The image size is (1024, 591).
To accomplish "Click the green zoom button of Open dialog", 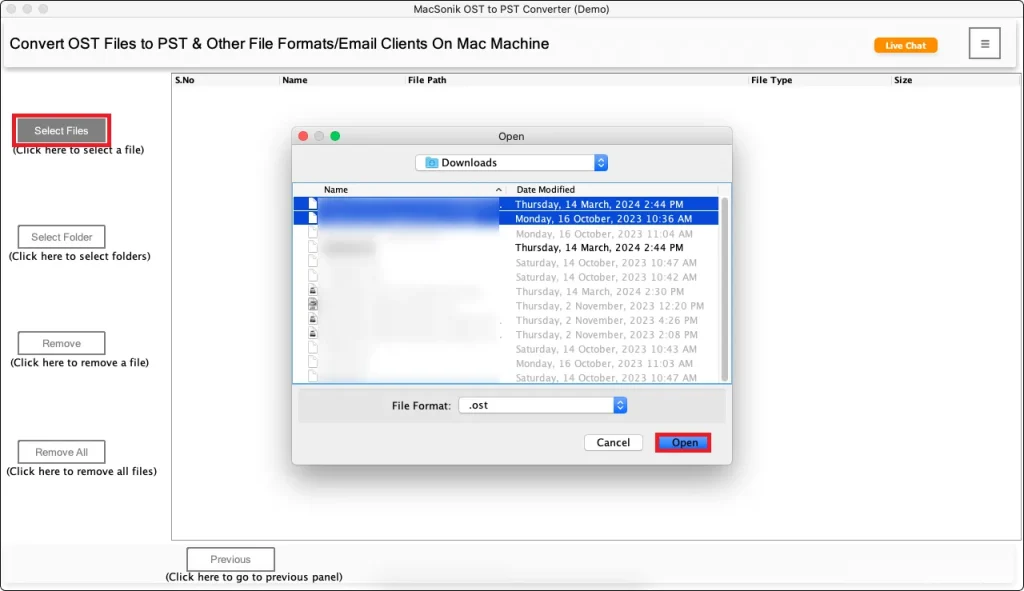I will [335, 136].
